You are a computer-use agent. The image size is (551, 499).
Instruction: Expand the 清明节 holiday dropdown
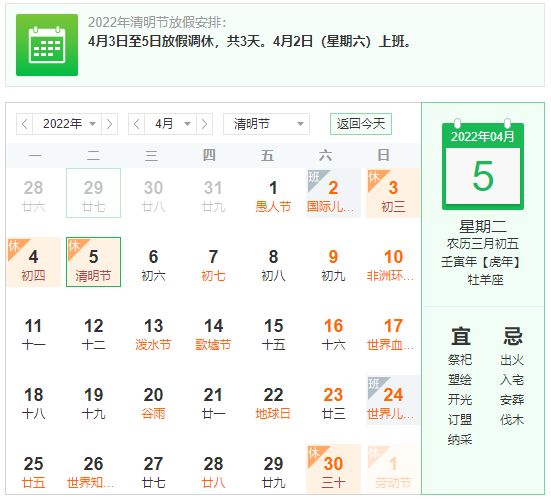click(x=266, y=124)
